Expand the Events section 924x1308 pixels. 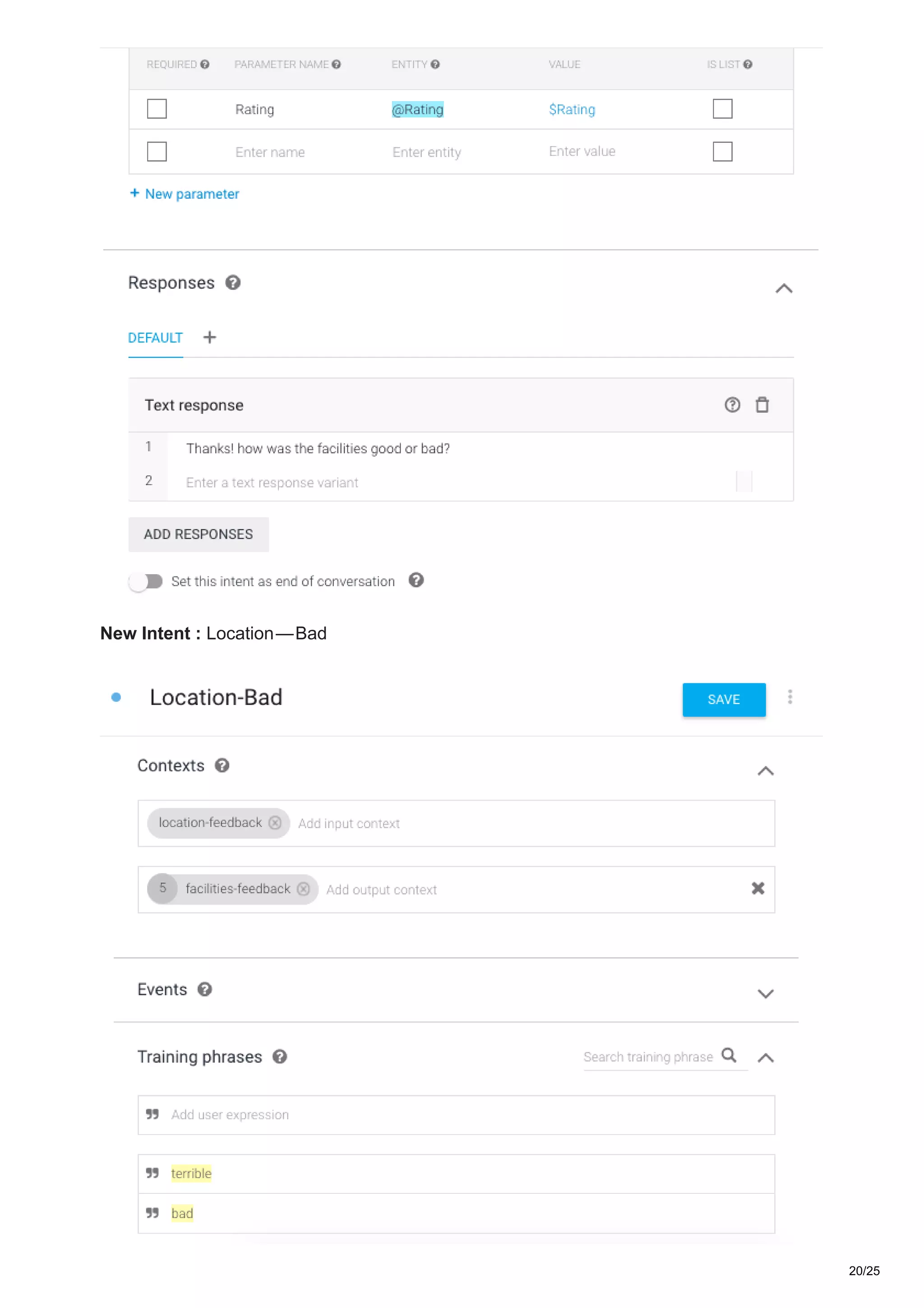point(766,993)
